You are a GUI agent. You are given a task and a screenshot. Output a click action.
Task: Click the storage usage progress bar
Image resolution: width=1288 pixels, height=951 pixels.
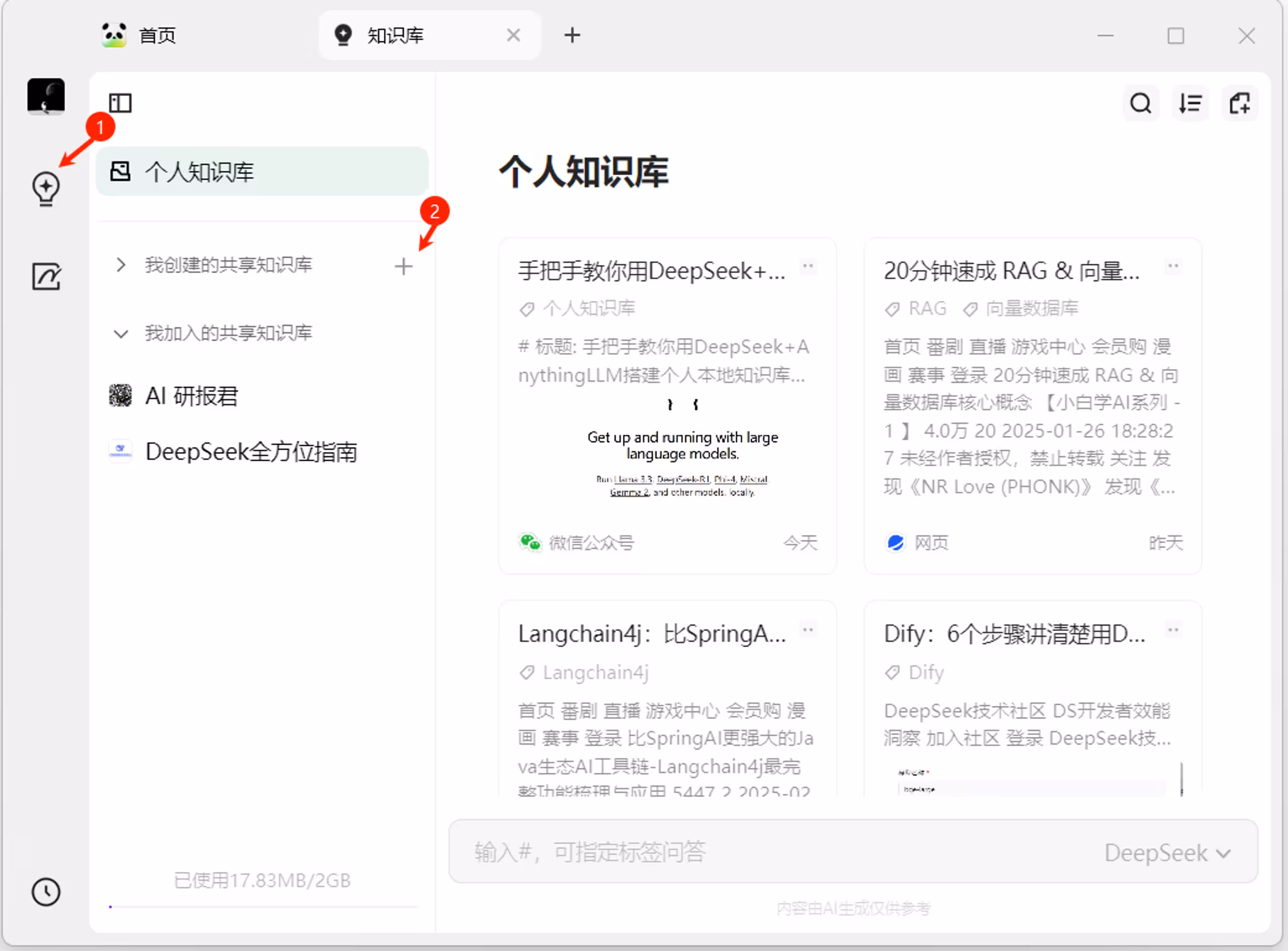coord(264,907)
